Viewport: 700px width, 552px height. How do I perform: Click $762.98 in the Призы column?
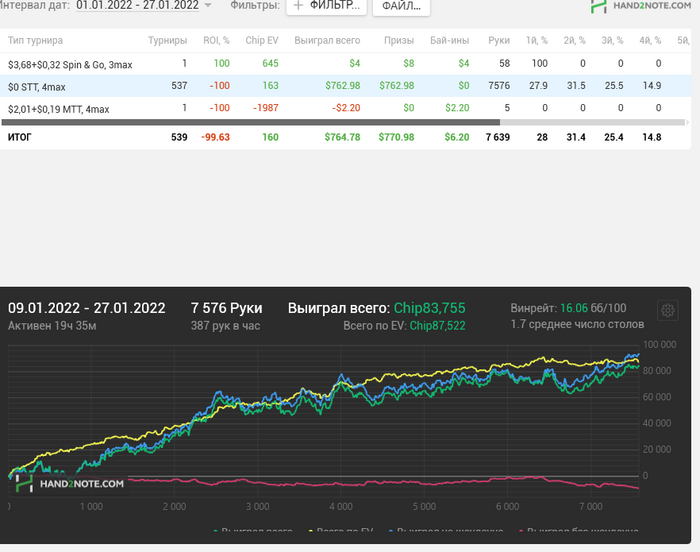pyautogui.click(x=396, y=85)
